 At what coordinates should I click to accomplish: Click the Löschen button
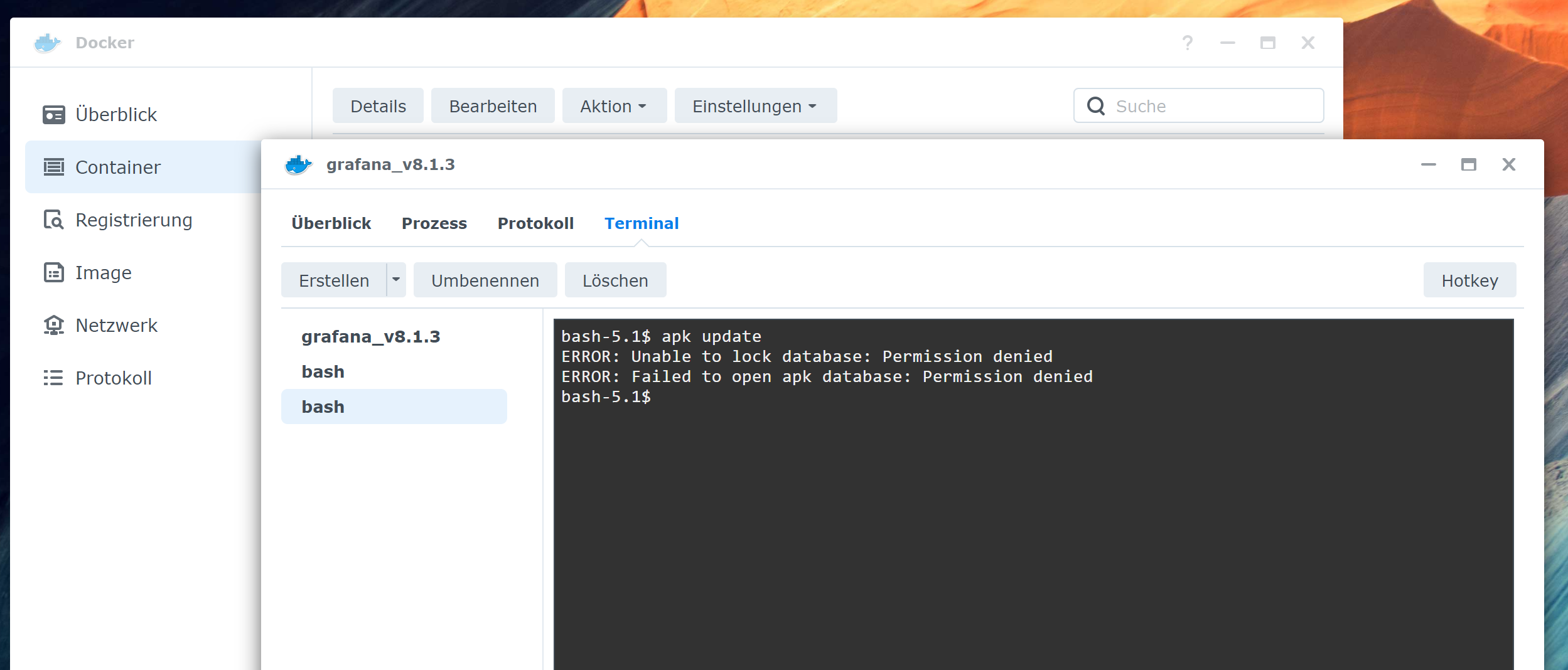616,280
